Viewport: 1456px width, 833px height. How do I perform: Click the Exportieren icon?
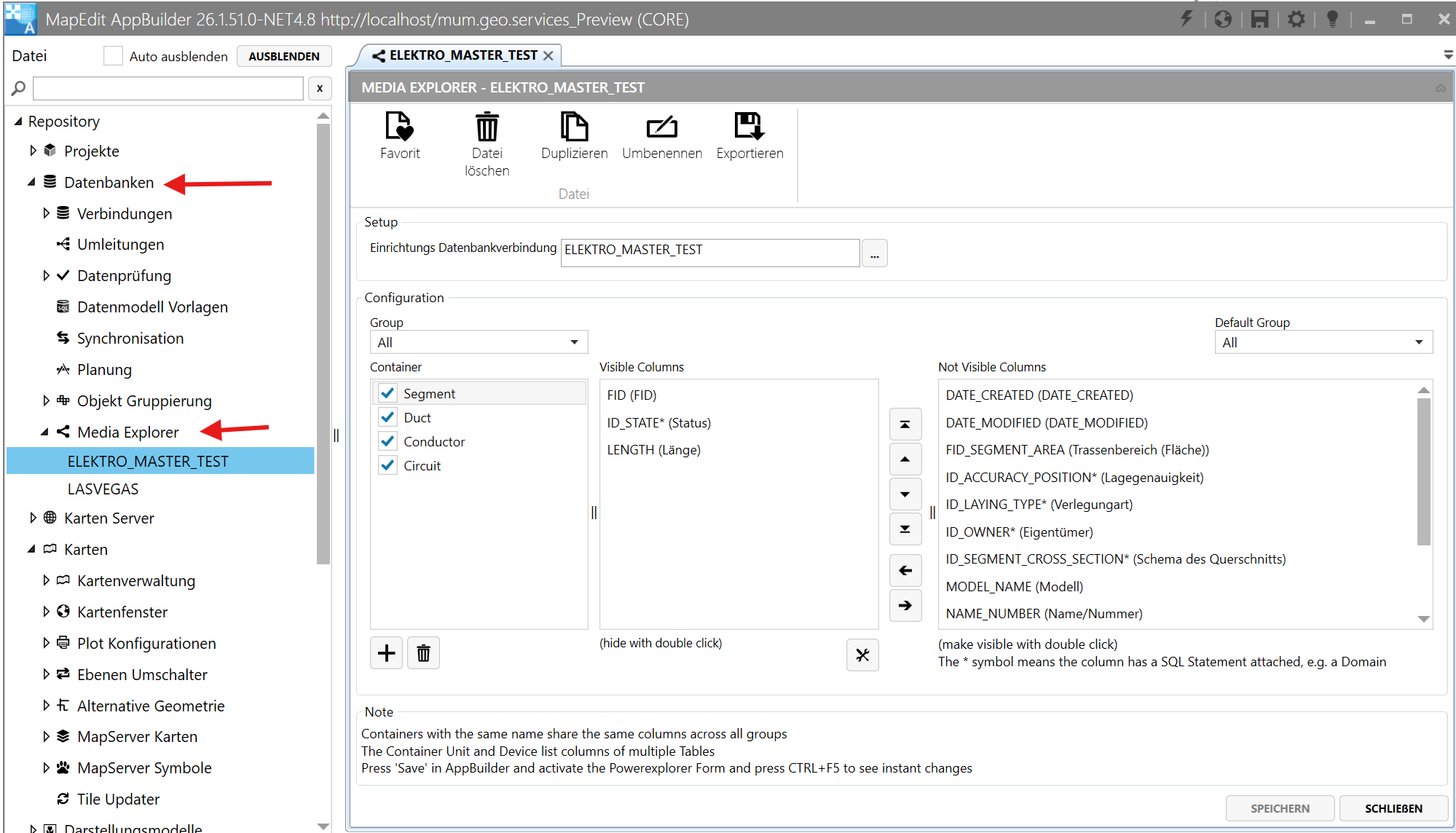coord(749,127)
